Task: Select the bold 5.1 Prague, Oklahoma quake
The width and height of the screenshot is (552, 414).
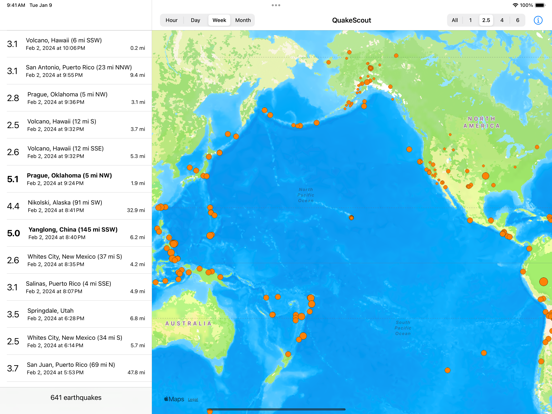Action: coord(76,179)
